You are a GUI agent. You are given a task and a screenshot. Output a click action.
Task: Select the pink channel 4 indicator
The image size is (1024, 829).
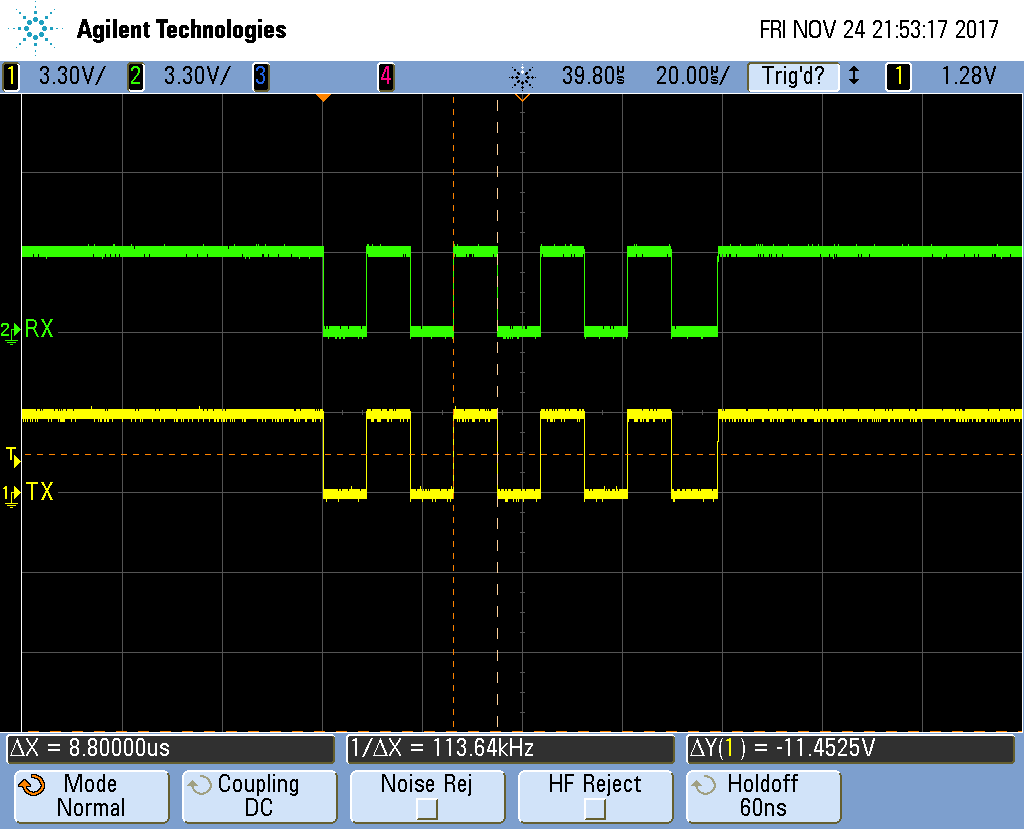point(385,76)
